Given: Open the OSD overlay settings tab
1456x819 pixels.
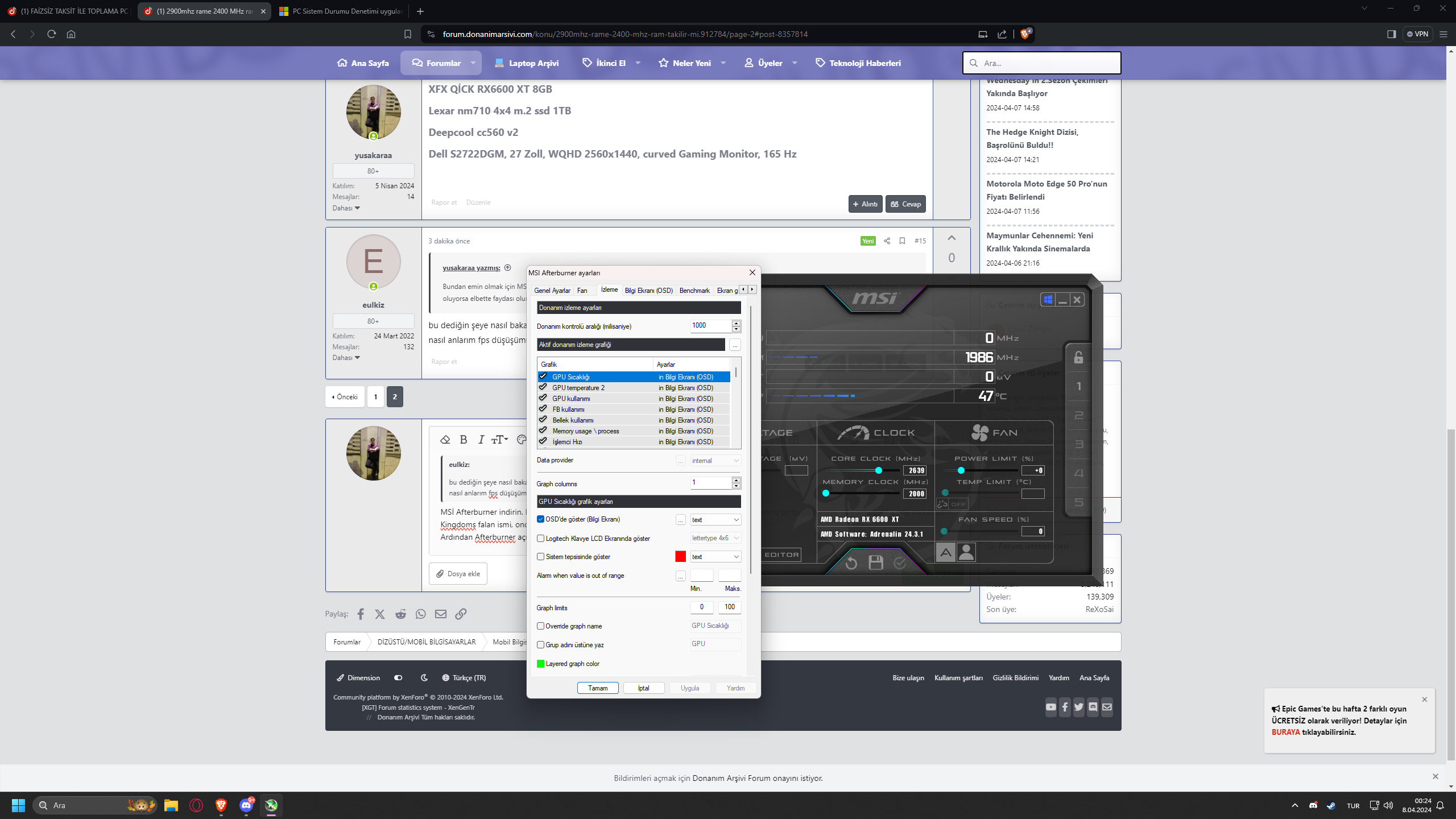Looking at the screenshot, I should click(649, 290).
